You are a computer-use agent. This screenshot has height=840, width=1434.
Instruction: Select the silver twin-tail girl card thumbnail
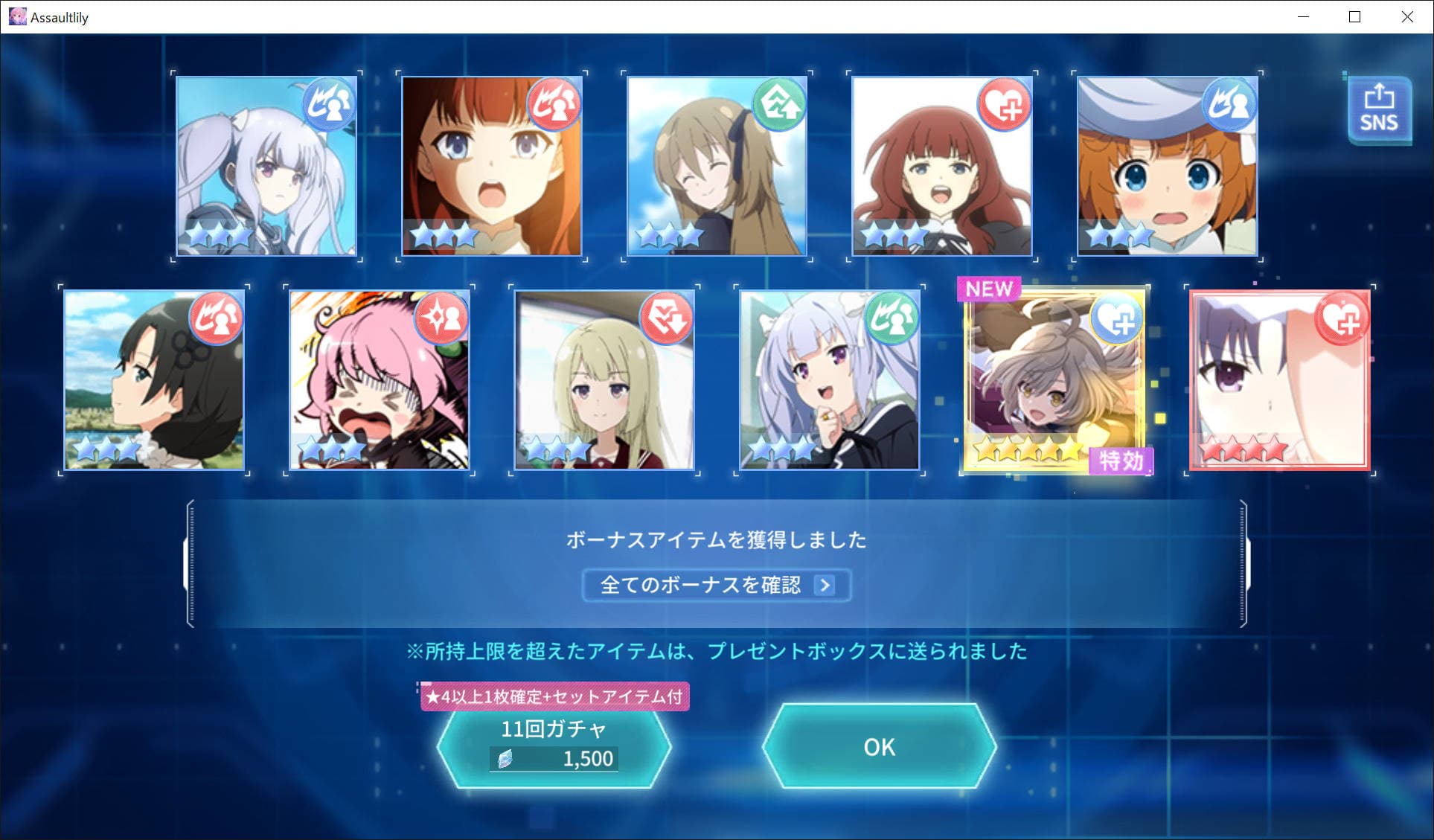click(266, 166)
